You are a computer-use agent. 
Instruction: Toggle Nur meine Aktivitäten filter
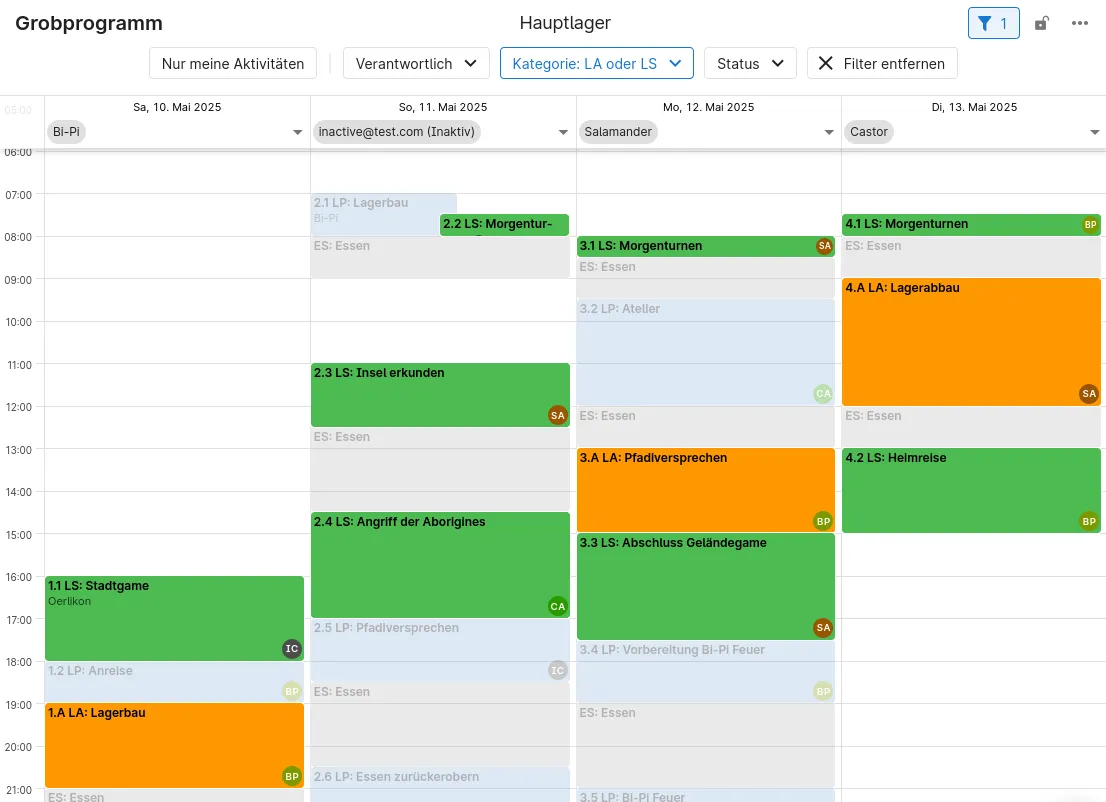pyautogui.click(x=233, y=63)
